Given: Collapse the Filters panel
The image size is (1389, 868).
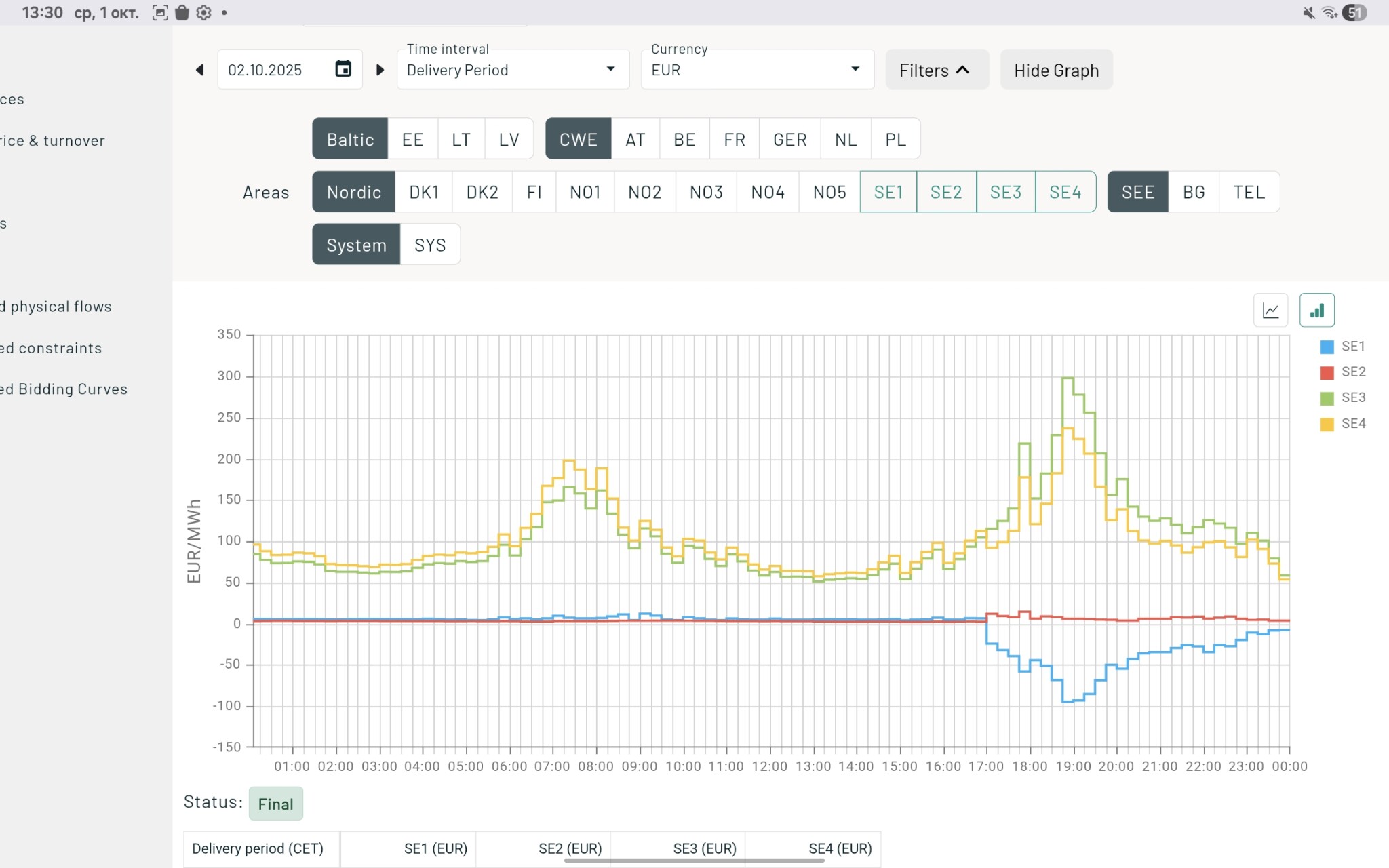Looking at the screenshot, I should pyautogui.click(x=936, y=70).
